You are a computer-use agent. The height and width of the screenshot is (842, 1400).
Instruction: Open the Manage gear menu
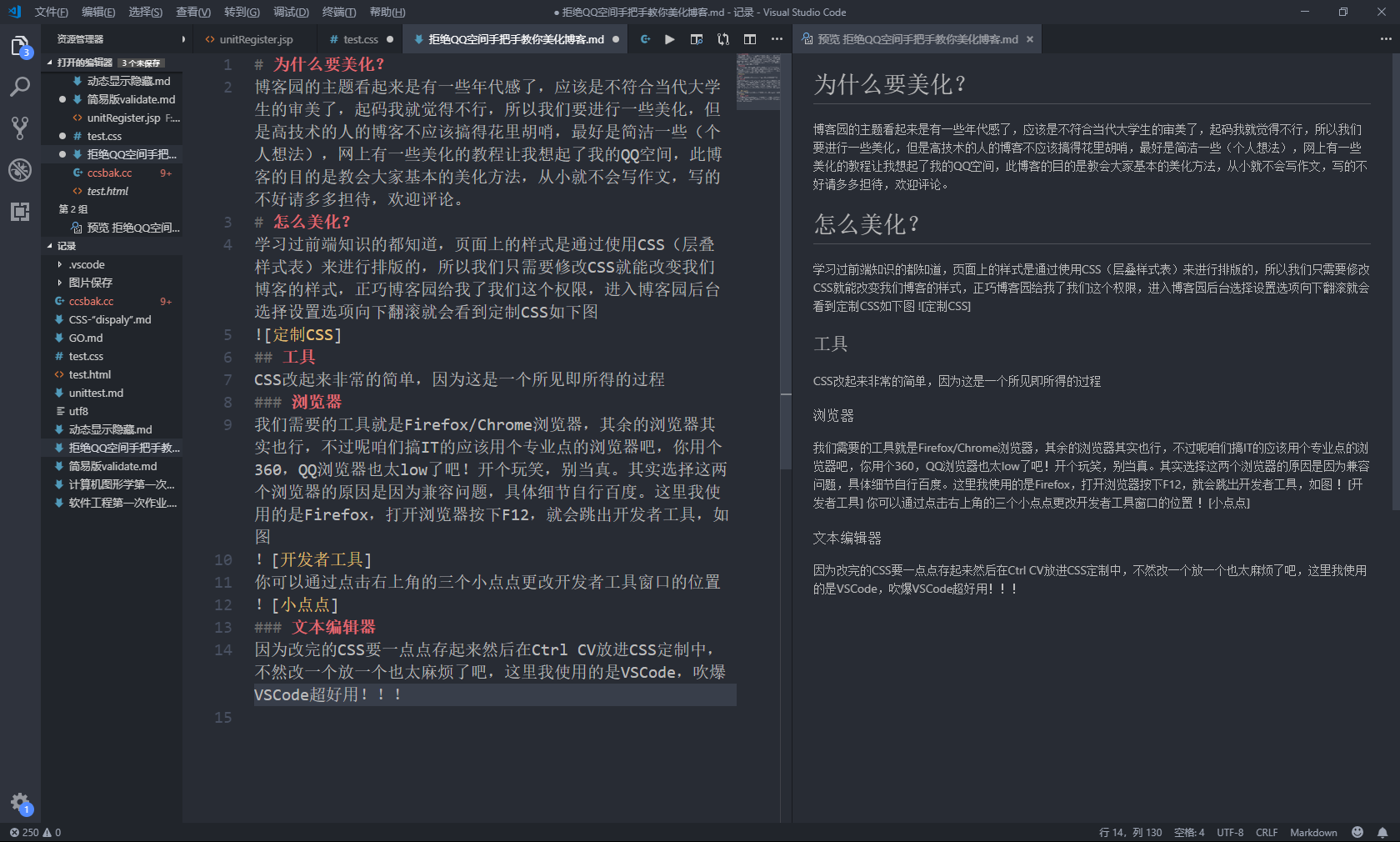(20, 803)
